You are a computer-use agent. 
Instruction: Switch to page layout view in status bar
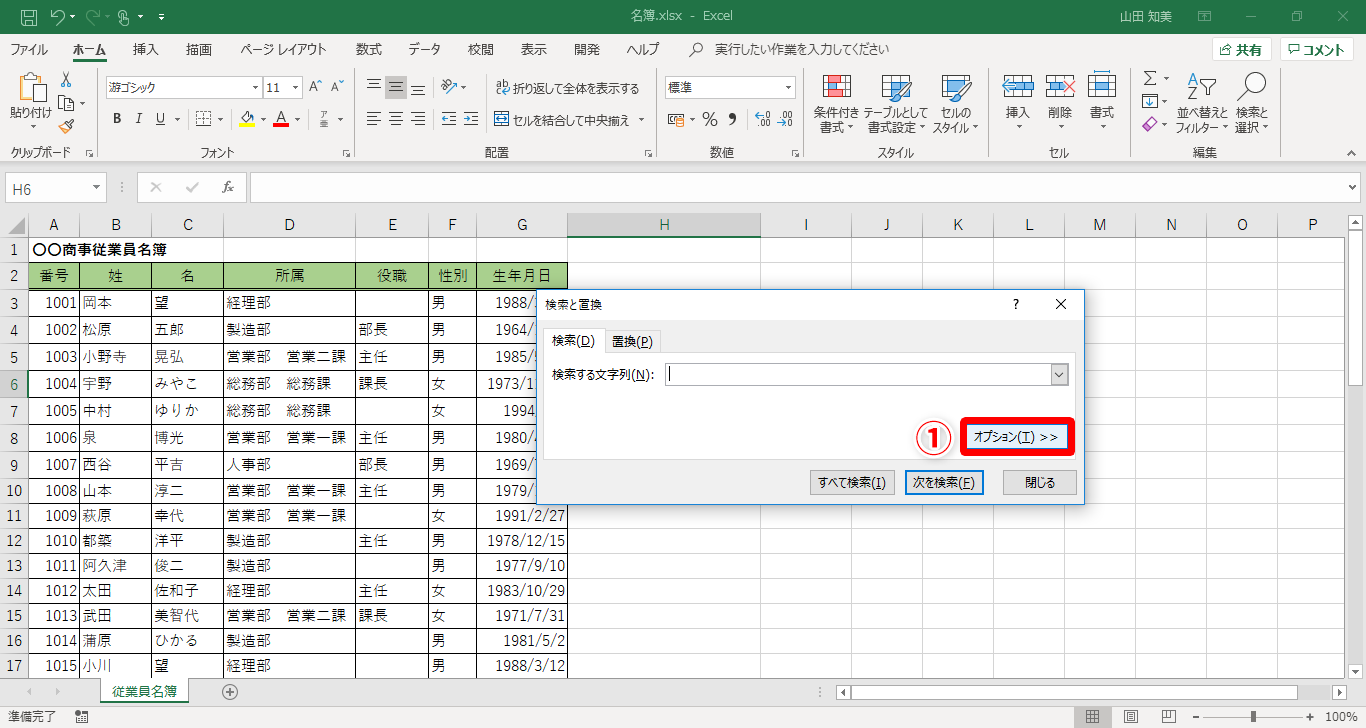tap(1130, 717)
